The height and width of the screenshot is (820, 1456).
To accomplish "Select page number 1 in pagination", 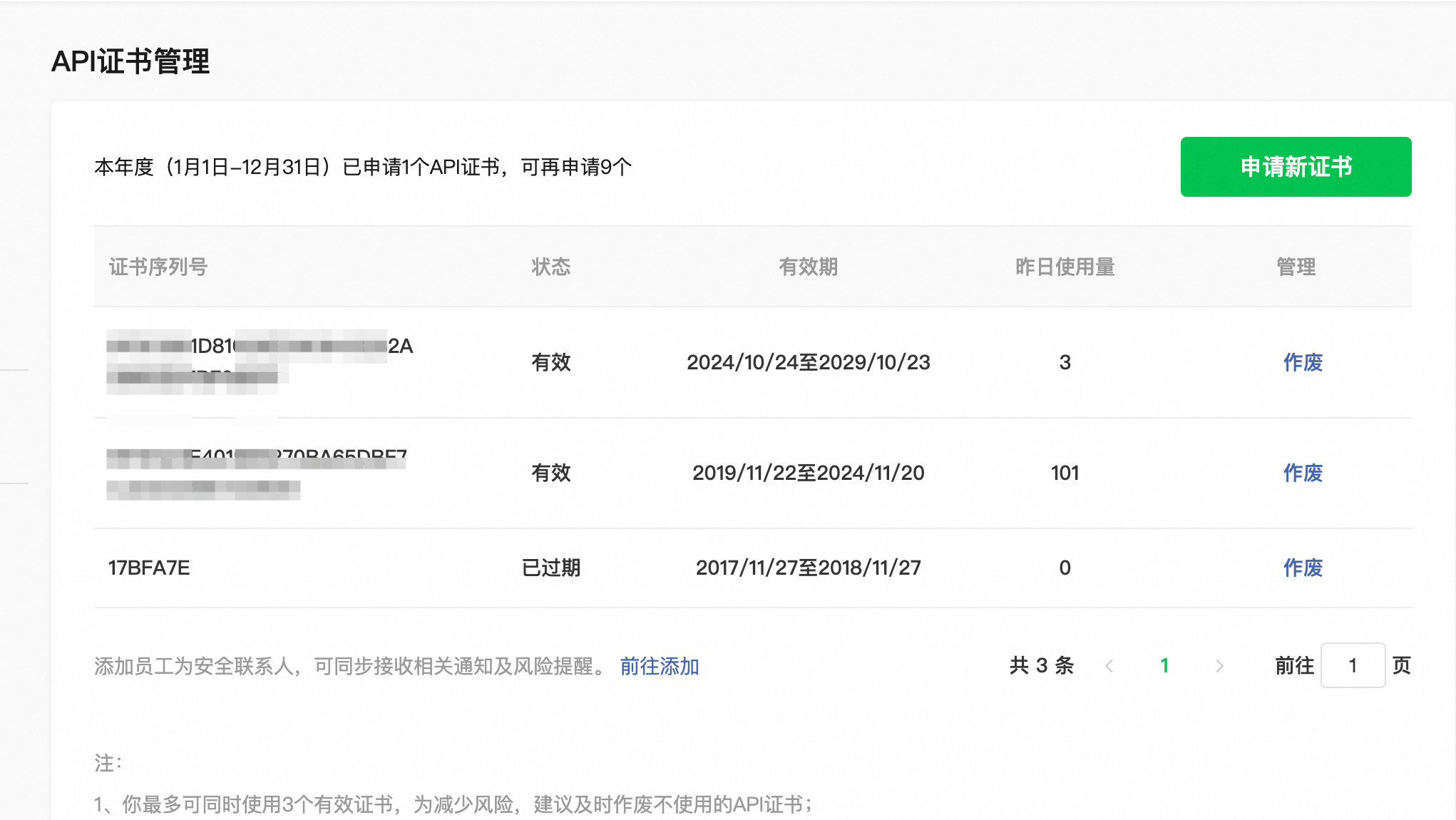I will tap(1164, 666).
